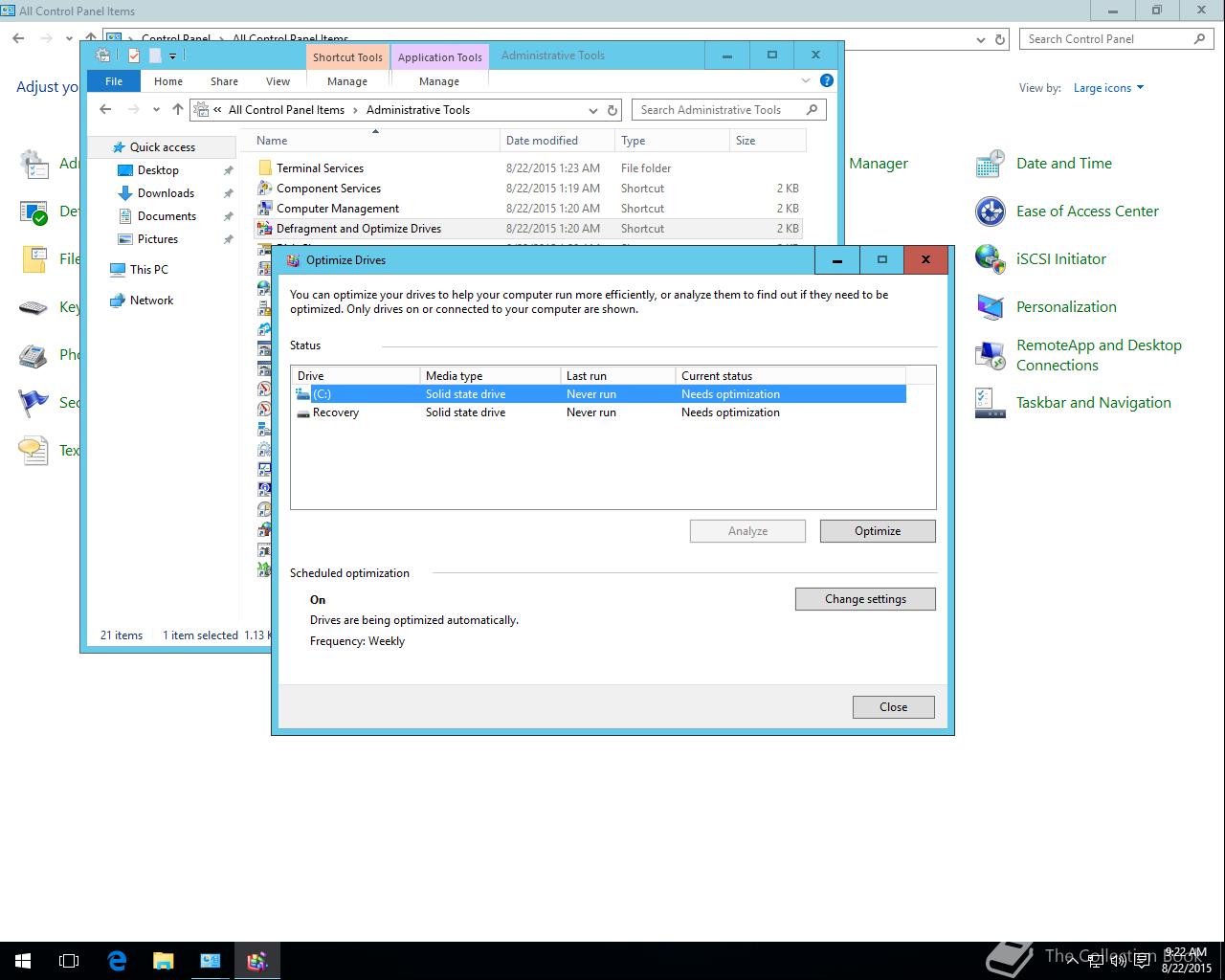1225x980 pixels.
Task: Sort files by Name column header
Action: (375, 141)
